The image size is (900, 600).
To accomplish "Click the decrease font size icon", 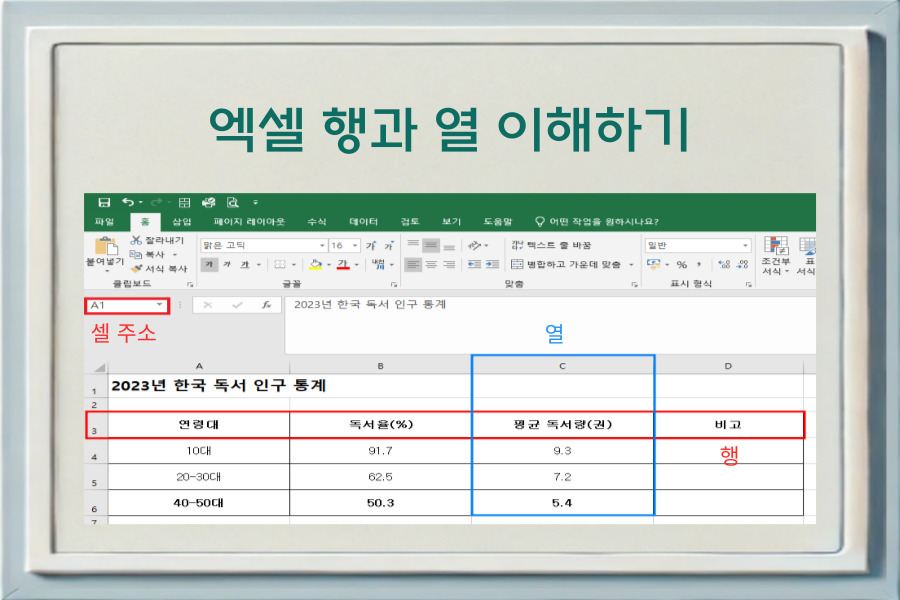I will click(389, 246).
